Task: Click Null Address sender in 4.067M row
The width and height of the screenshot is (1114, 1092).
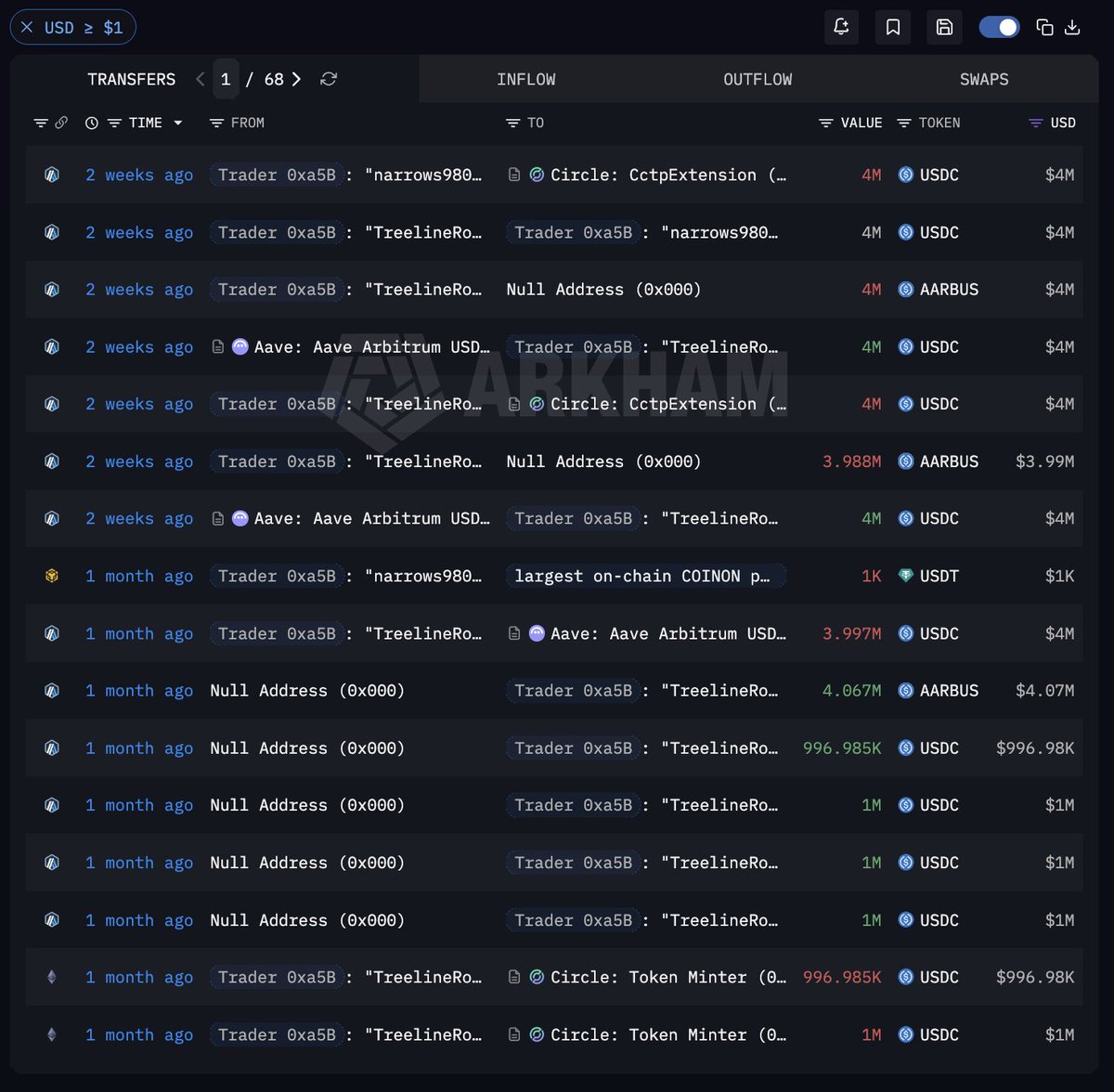Action: tap(307, 691)
